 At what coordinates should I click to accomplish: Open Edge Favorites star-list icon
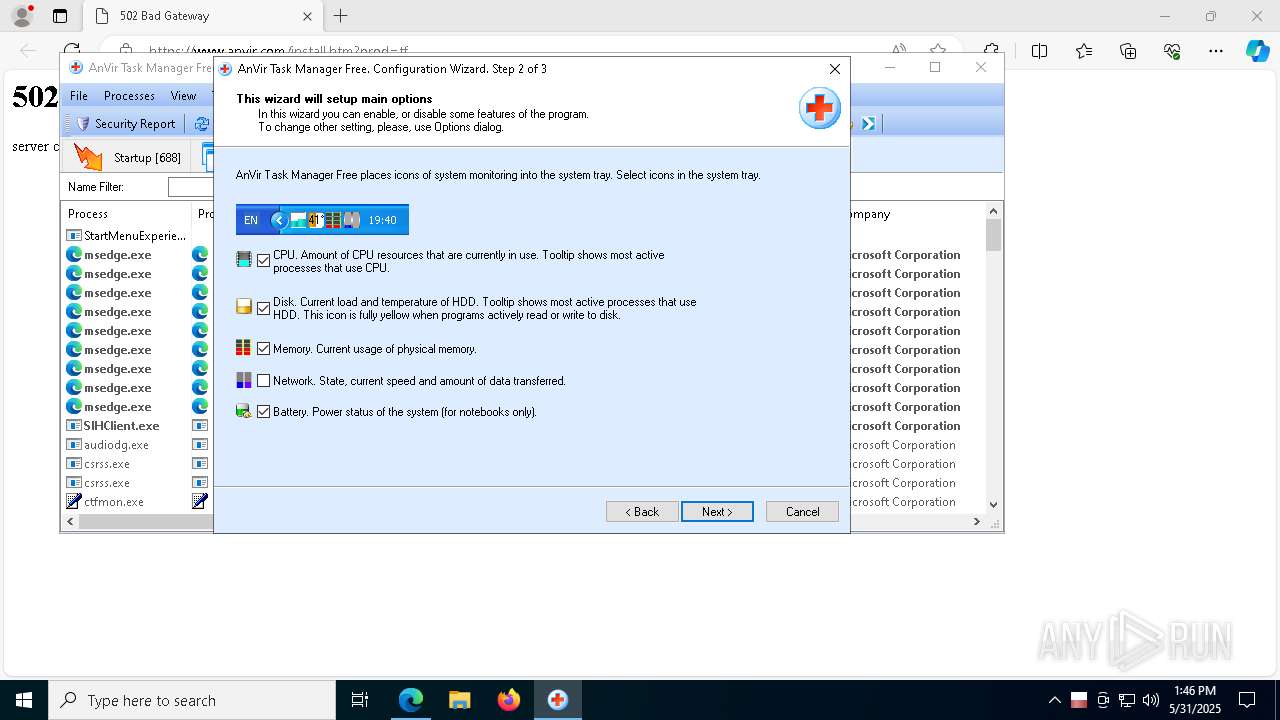(1084, 51)
